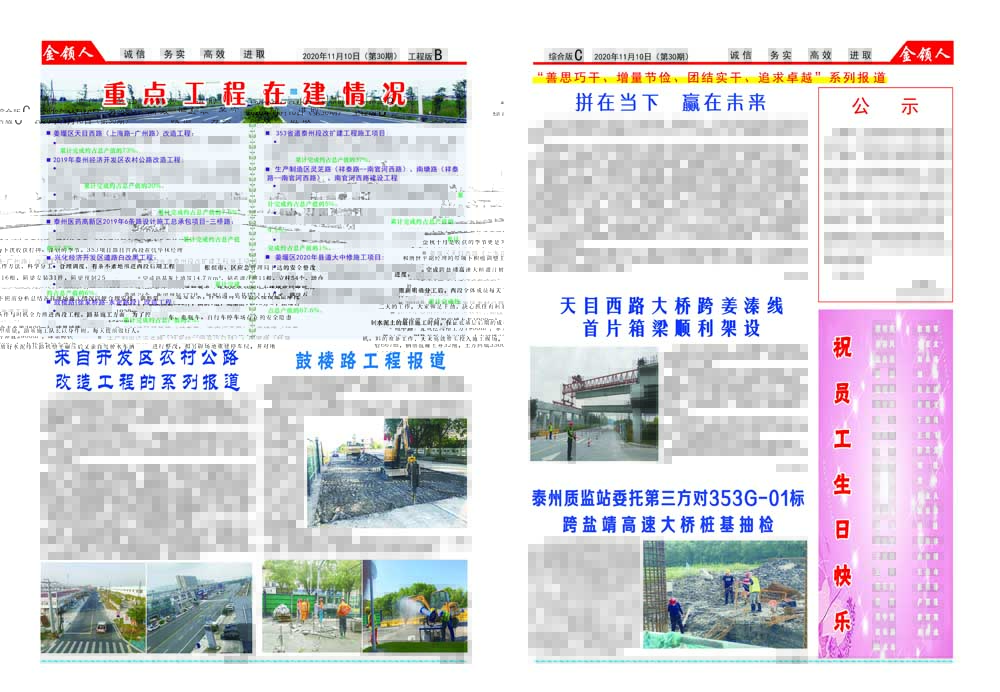Click 高效 in the right page header

point(820,55)
